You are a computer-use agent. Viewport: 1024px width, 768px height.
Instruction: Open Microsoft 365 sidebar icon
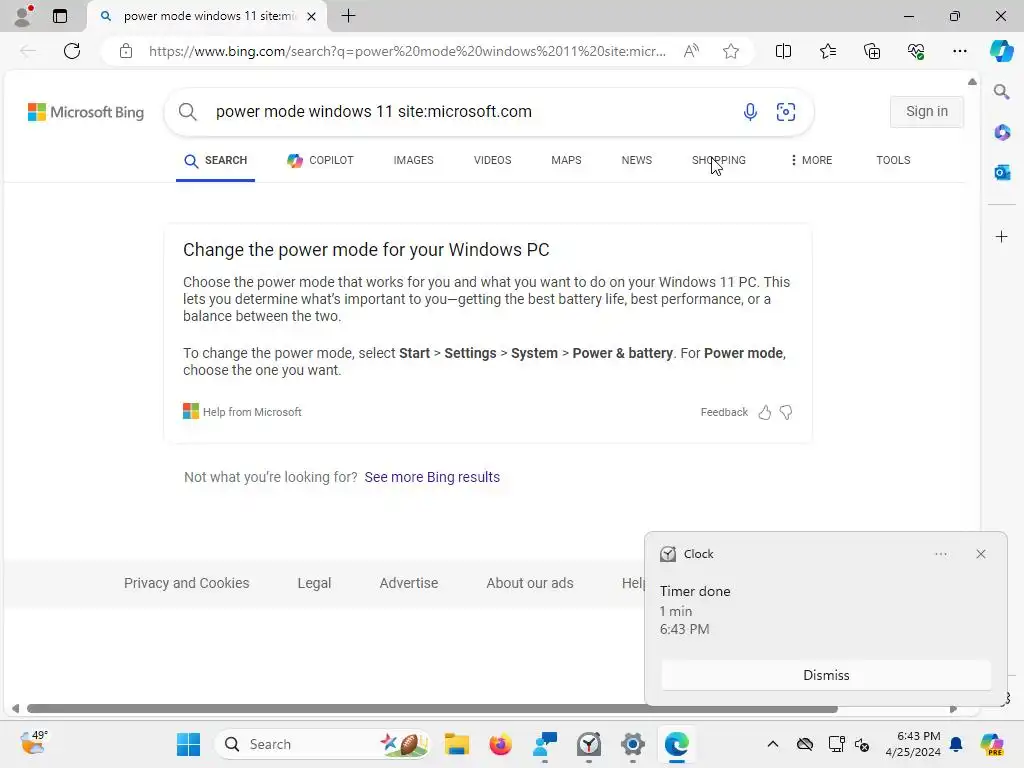coord(1002,133)
